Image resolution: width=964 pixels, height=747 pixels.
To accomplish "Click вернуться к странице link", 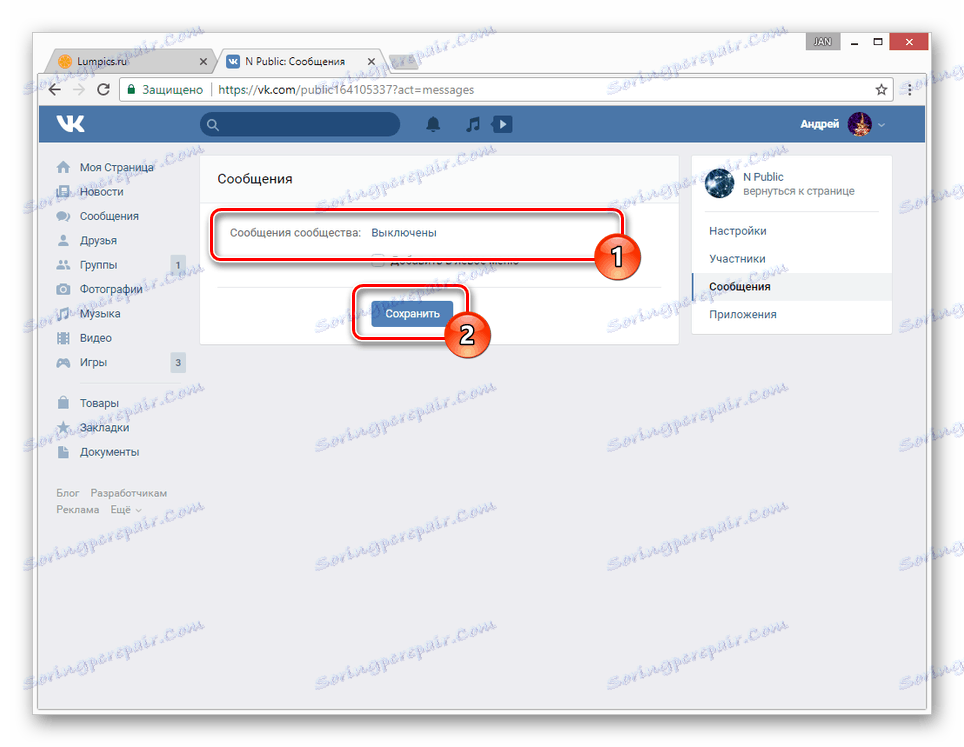I will (799, 191).
